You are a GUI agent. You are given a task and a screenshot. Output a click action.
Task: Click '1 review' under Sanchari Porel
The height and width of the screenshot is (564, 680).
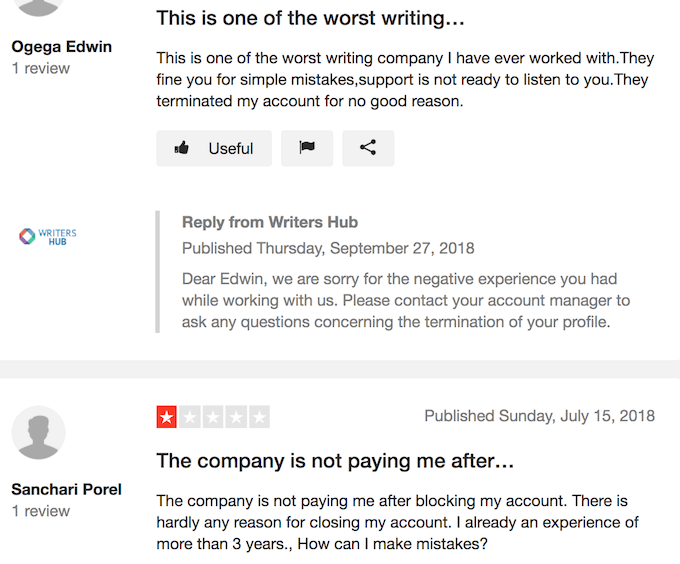click(40, 511)
